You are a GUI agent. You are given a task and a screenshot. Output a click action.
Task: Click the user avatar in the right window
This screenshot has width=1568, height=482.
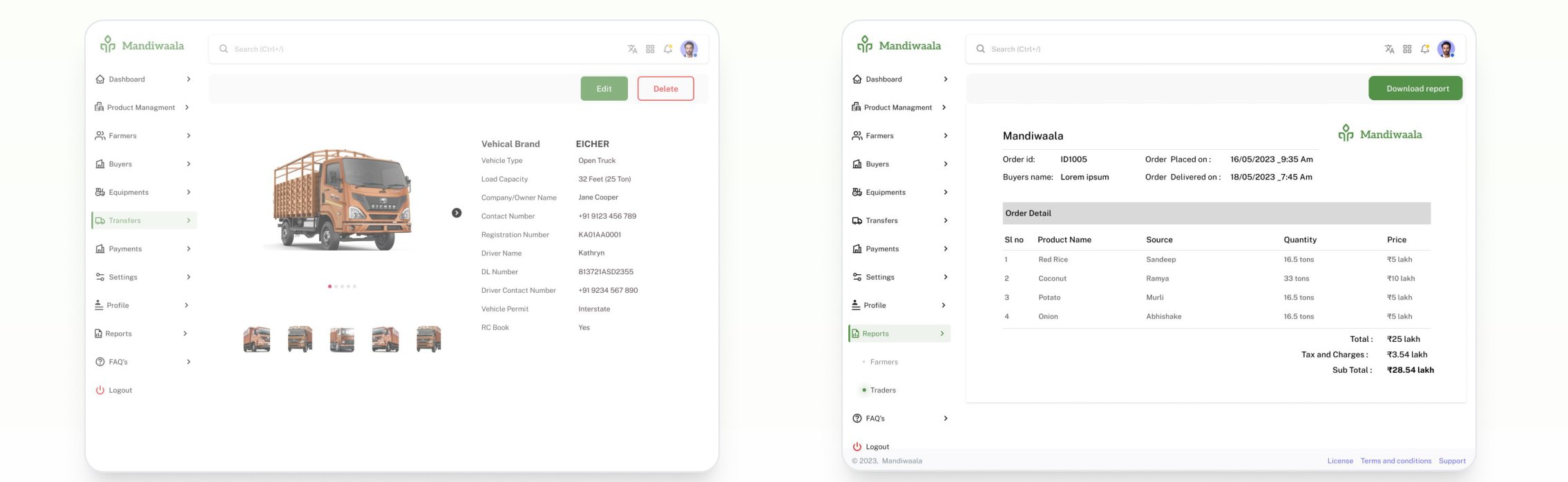click(1446, 49)
